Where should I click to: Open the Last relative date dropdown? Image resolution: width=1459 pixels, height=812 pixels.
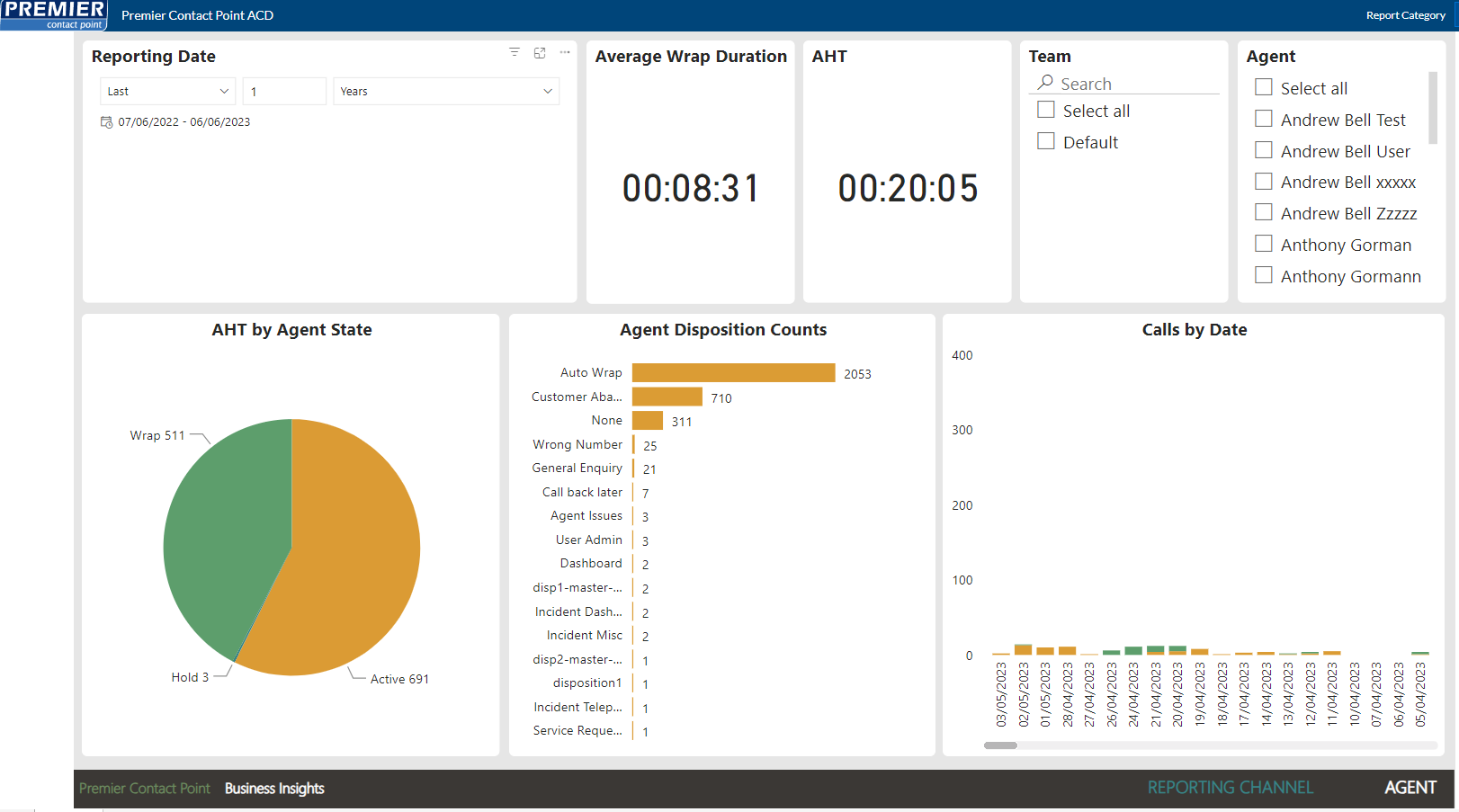pyautogui.click(x=167, y=91)
